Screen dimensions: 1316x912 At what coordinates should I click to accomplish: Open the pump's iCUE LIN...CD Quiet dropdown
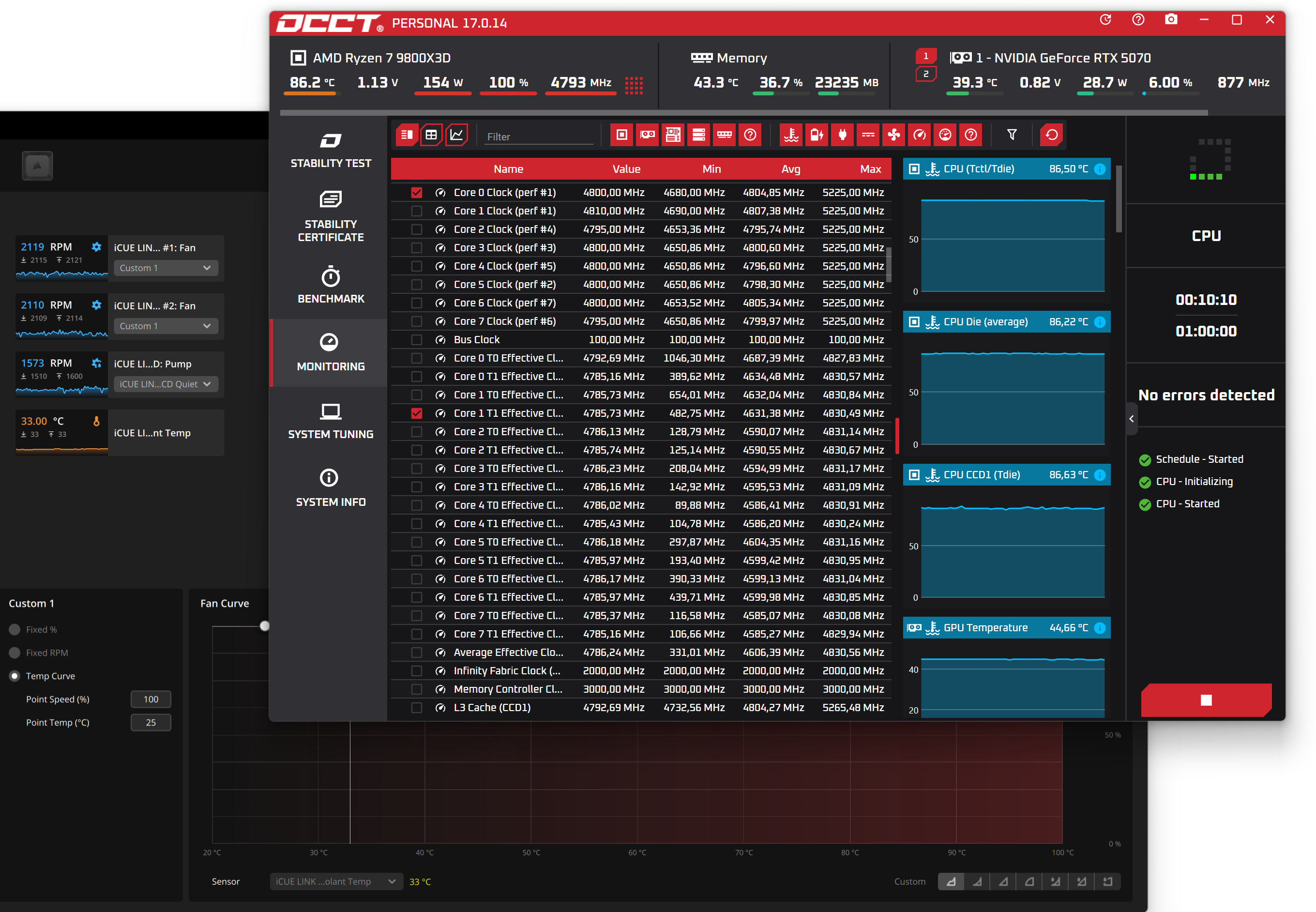[x=166, y=384]
